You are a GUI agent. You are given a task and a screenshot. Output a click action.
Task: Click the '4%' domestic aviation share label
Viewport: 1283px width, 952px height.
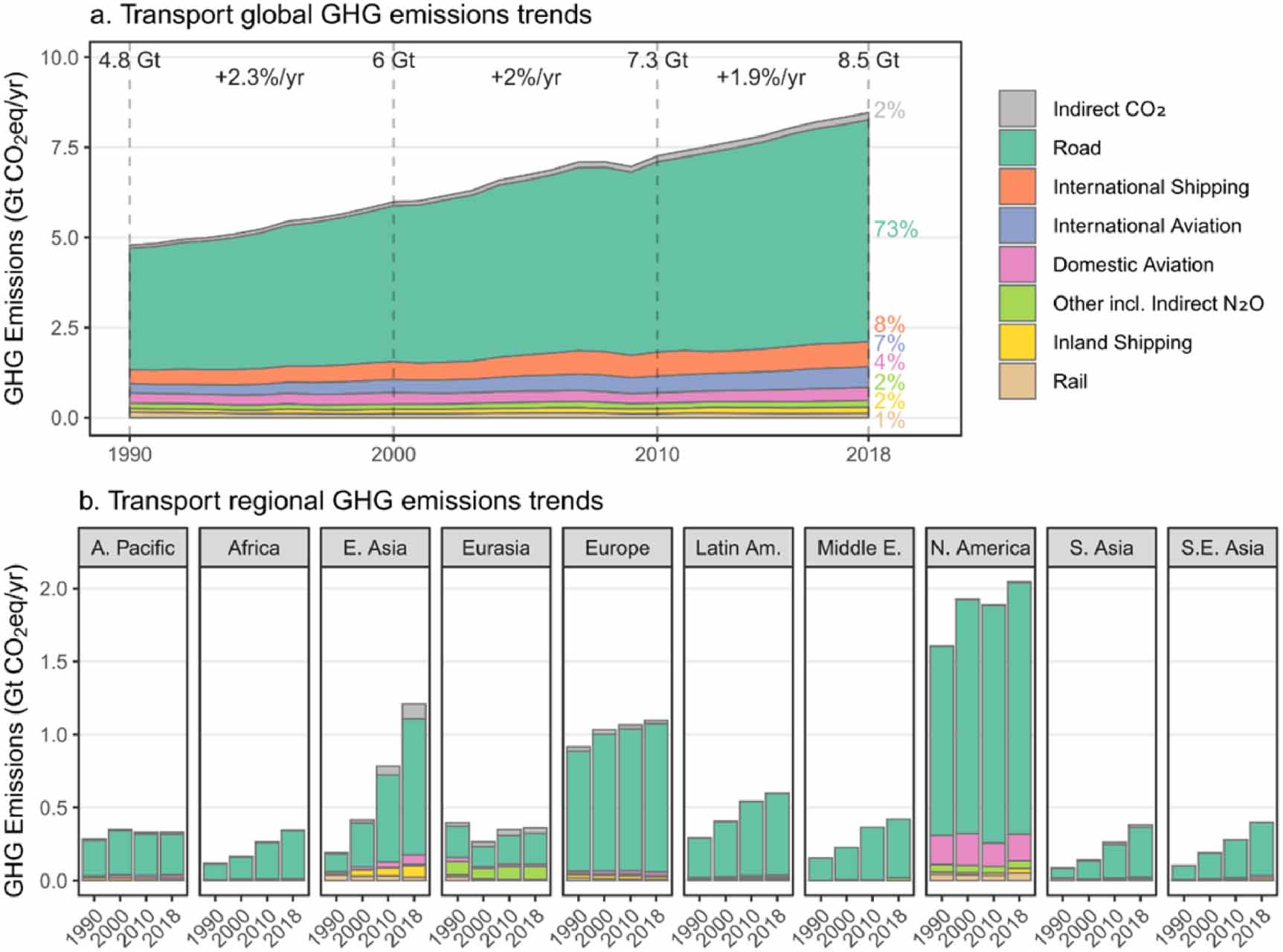click(889, 363)
